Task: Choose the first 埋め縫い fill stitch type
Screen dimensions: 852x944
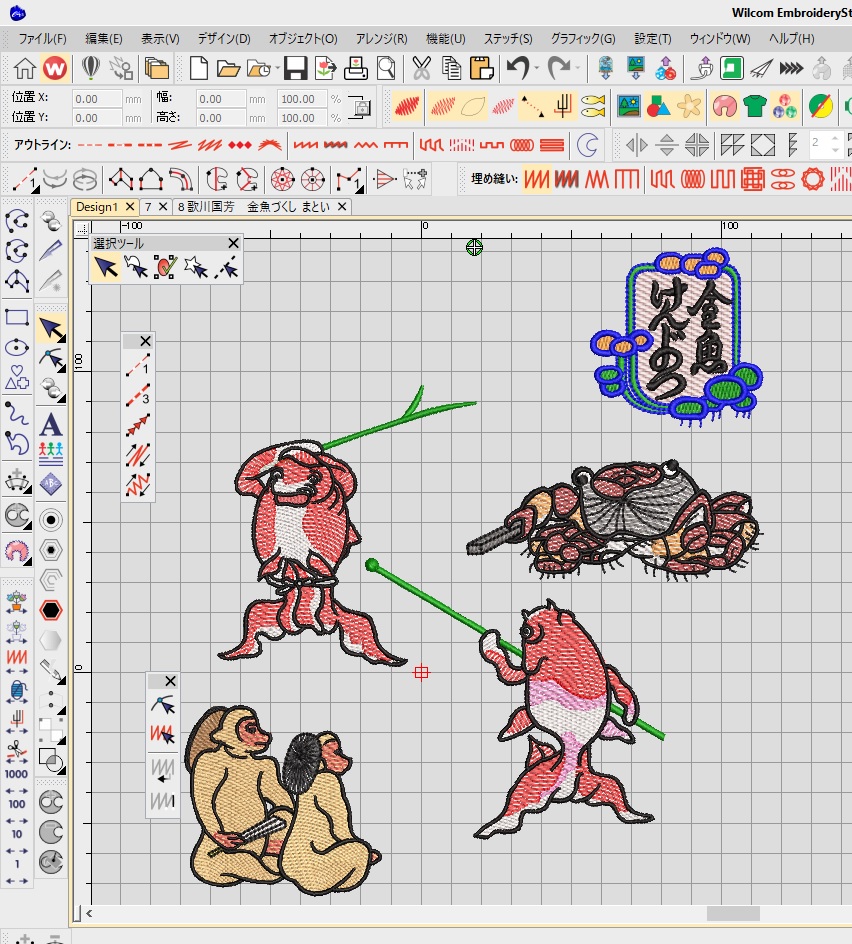Action: pyautogui.click(x=536, y=179)
